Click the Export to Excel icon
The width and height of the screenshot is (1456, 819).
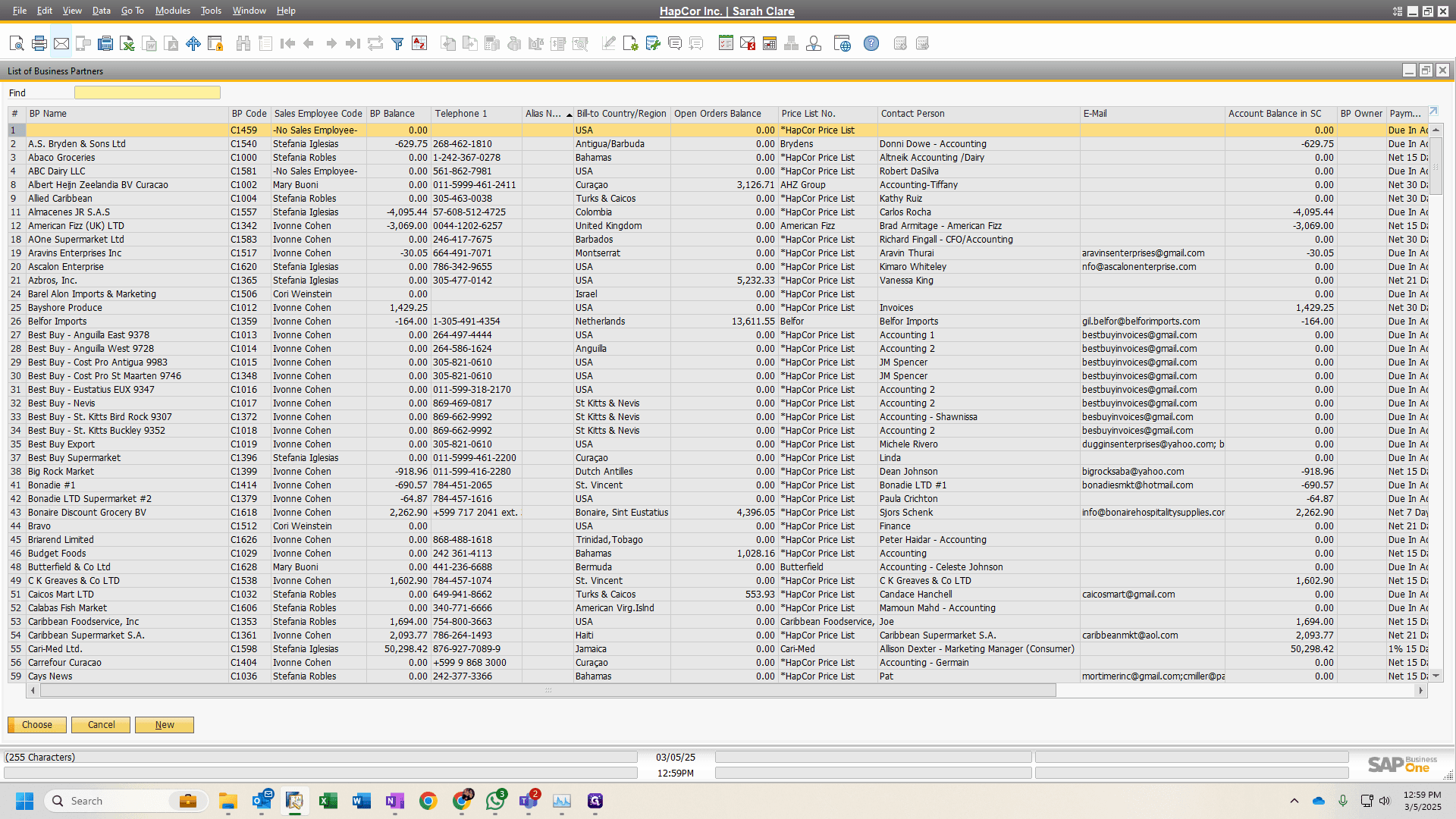tap(127, 43)
